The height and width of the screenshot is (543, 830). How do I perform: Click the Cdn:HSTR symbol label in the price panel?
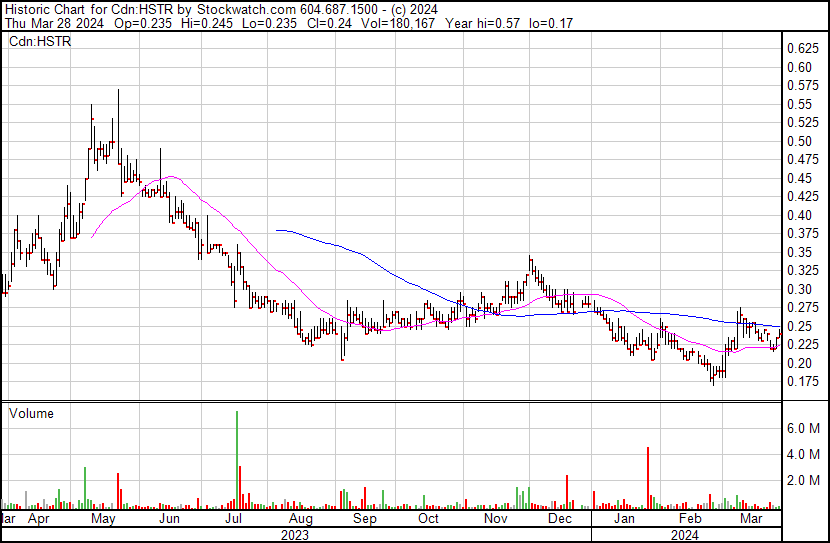tap(37, 41)
